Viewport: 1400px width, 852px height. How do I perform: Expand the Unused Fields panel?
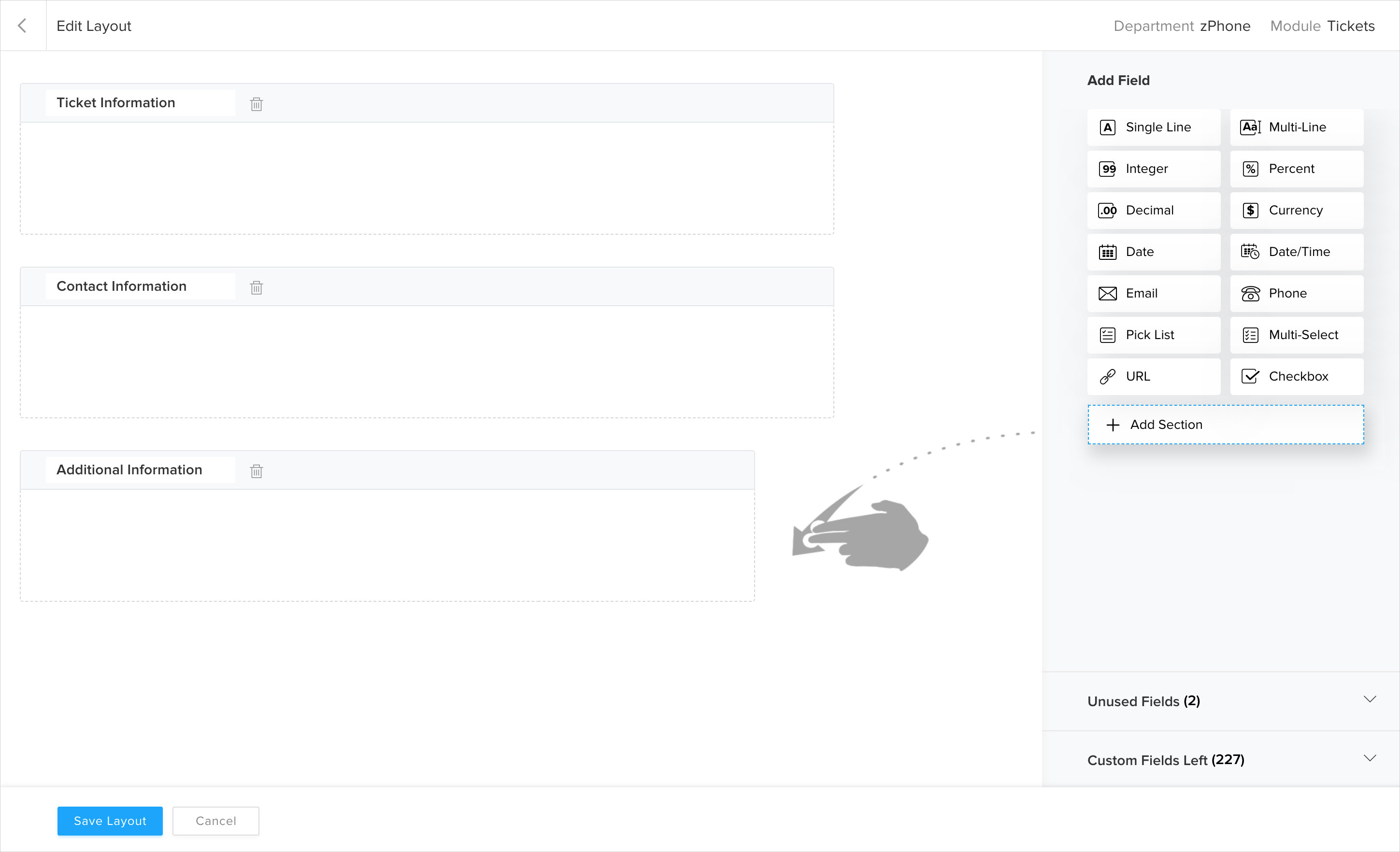point(1369,700)
